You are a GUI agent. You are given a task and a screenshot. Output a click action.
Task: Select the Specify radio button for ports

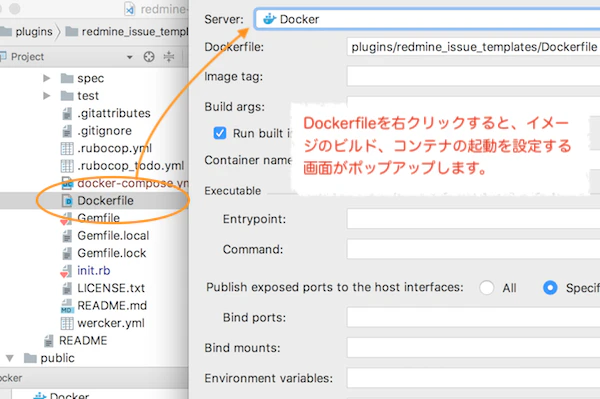pos(550,288)
